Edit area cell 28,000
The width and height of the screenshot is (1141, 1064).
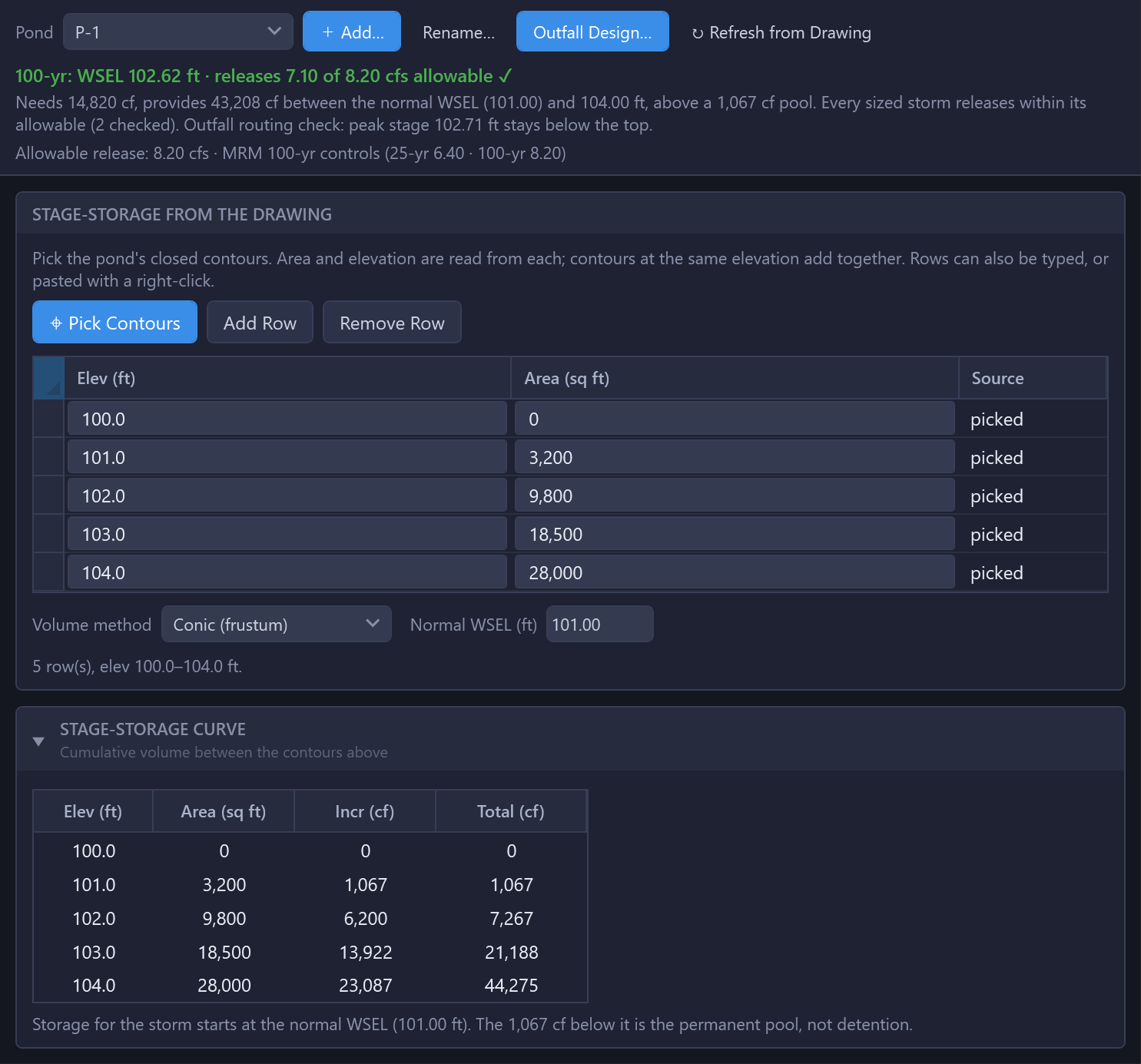pyautogui.click(x=735, y=572)
